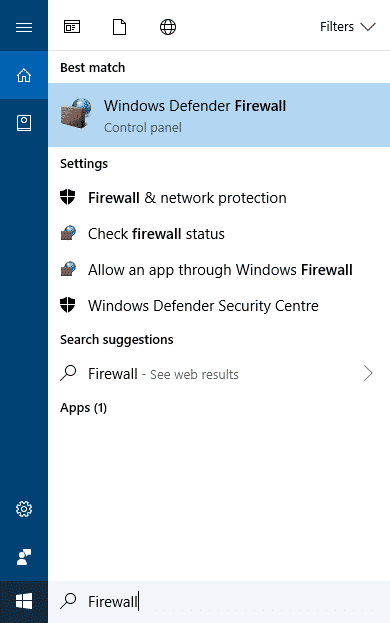The image size is (390, 623).
Task: Open Windows Defender Security Centre
Action: click(x=219, y=306)
